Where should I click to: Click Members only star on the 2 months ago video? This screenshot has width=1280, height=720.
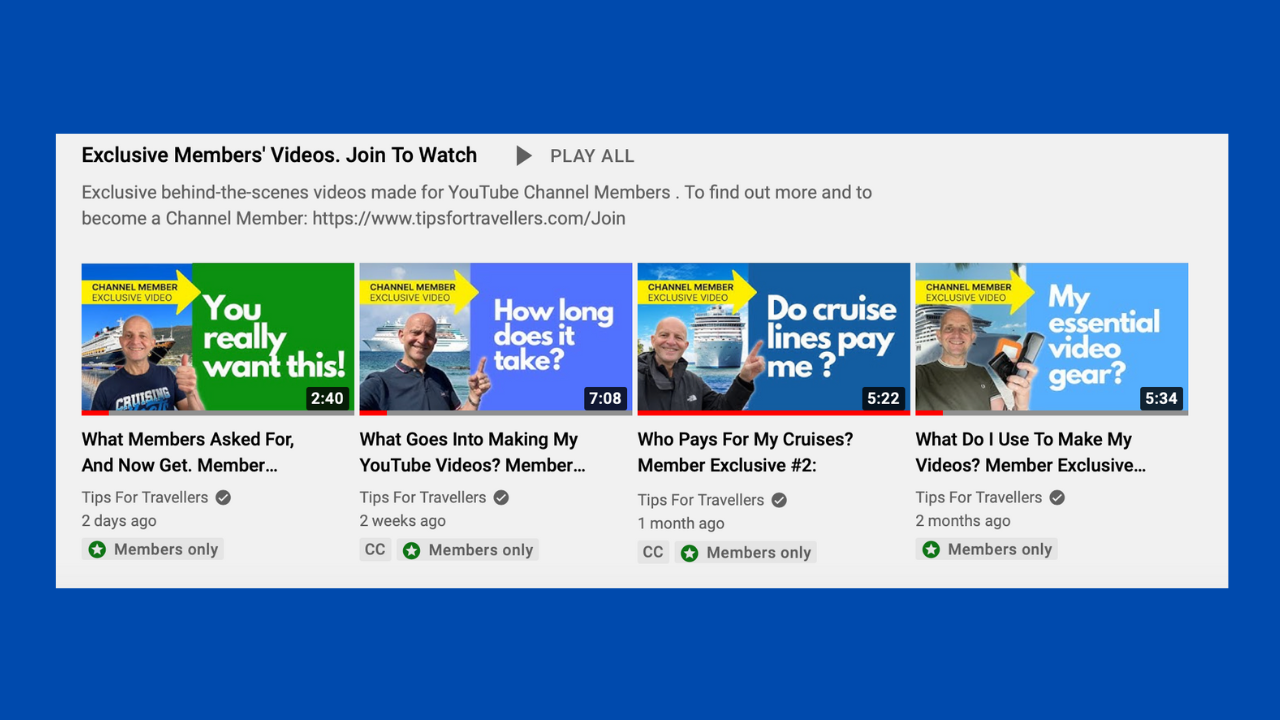(931, 549)
